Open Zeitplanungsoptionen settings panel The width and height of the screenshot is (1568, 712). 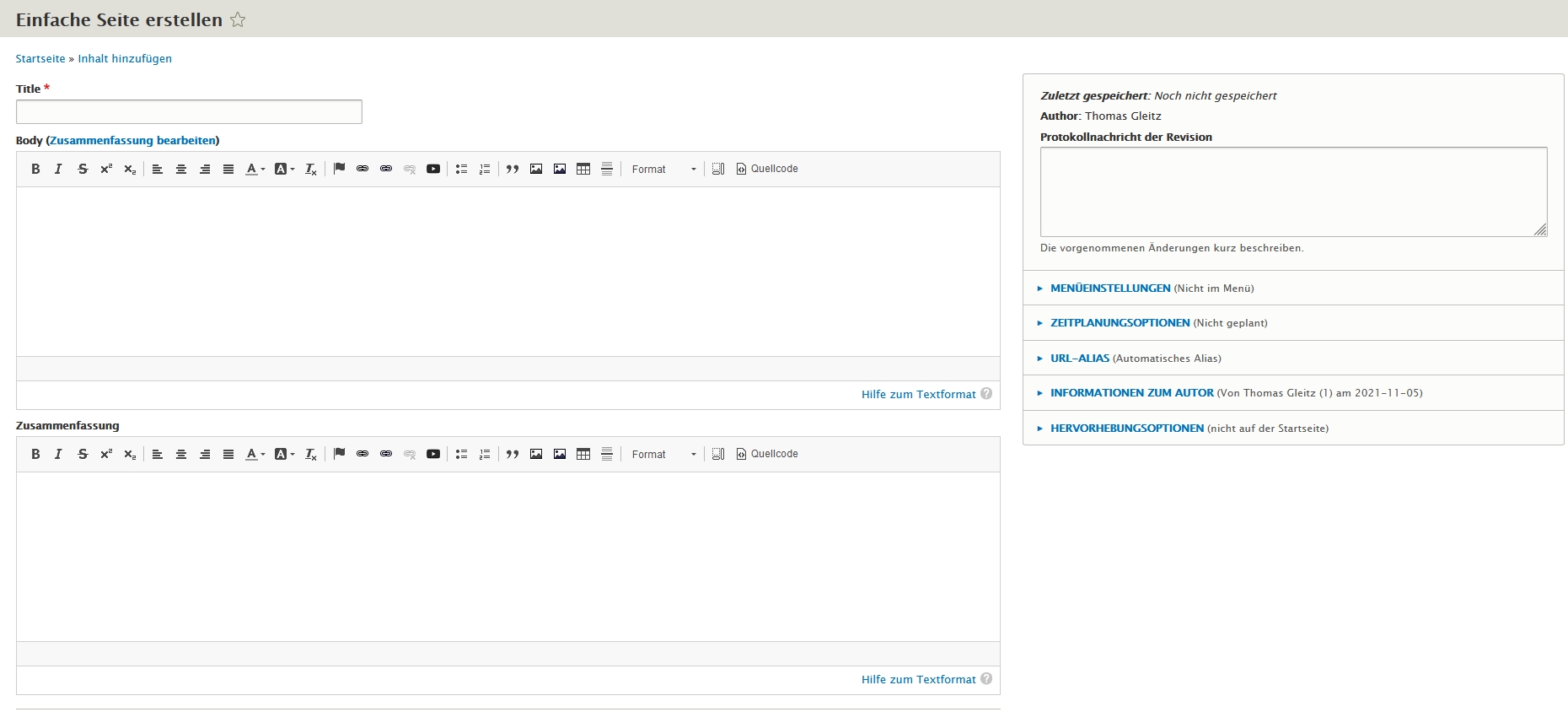[1120, 323]
